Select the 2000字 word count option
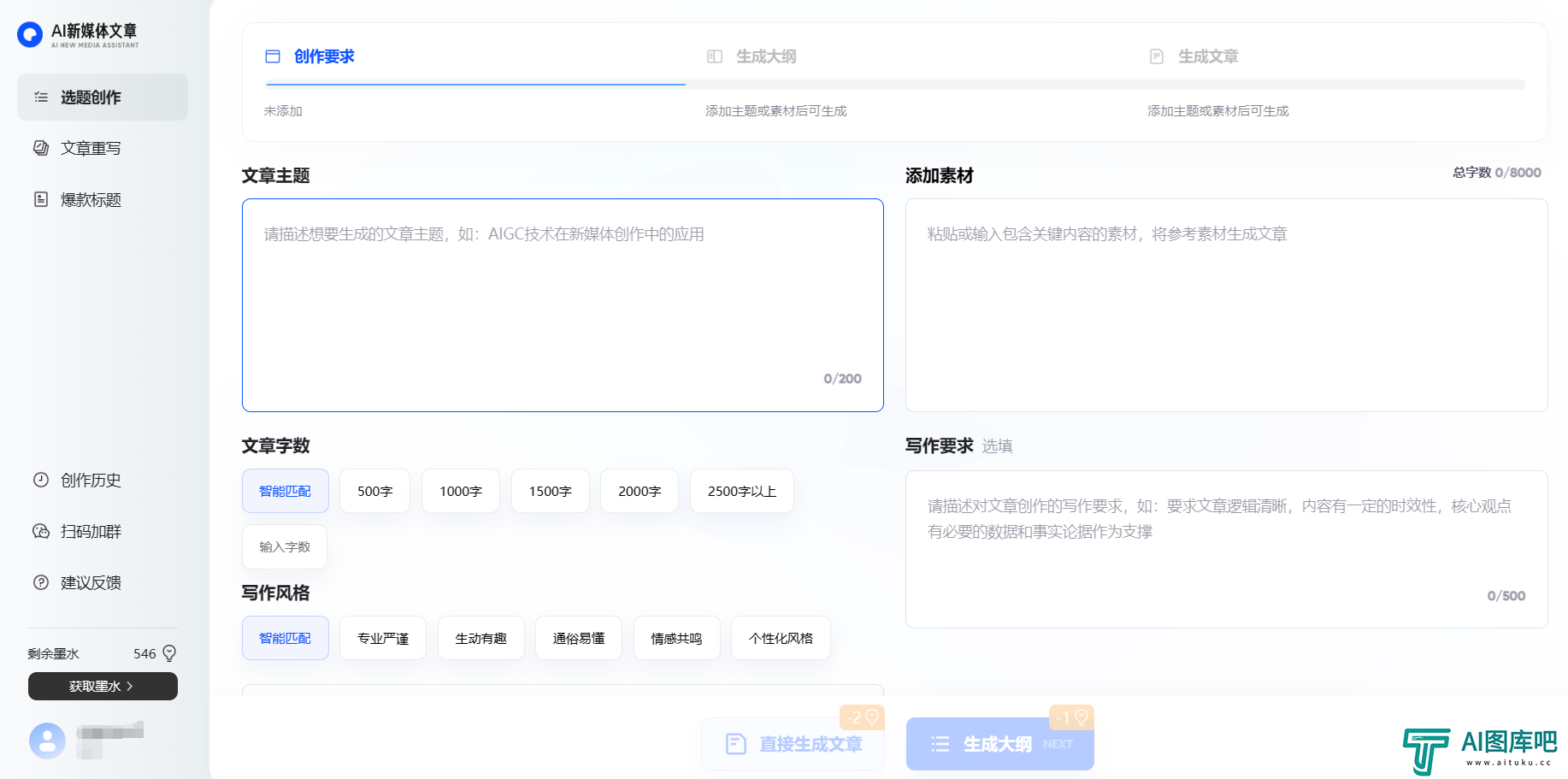 [x=640, y=491]
